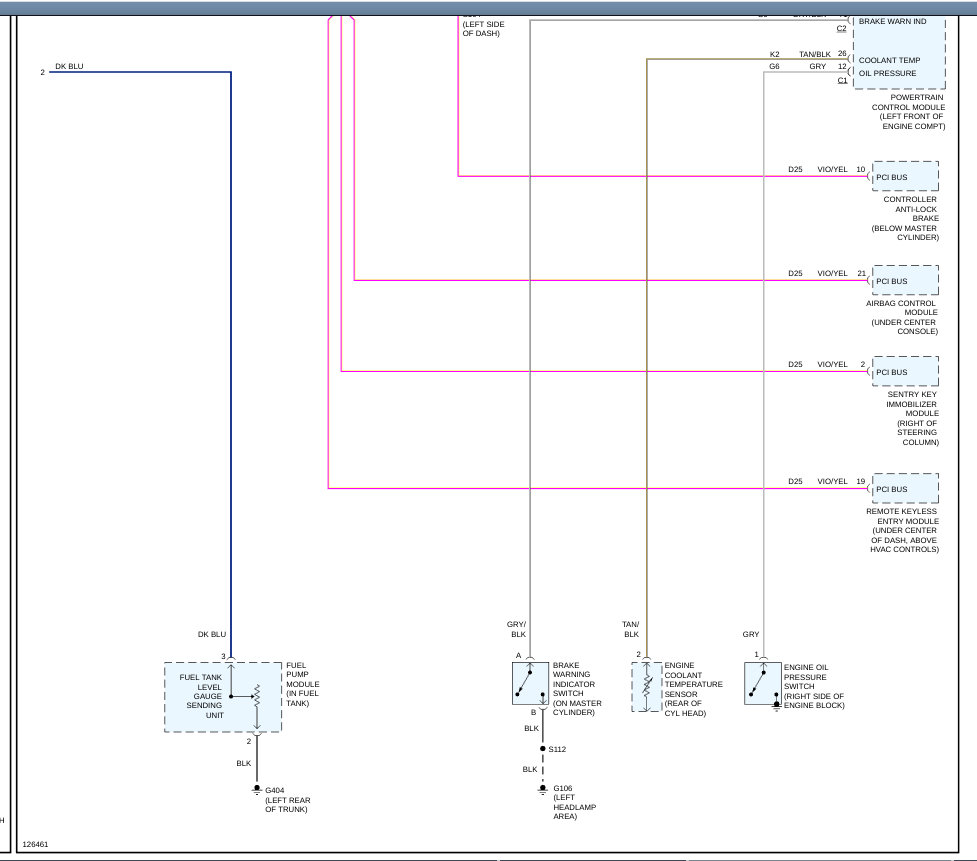The image size is (977, 861).
Task: Select the Brake Warning Indicator Switch symbol
Action: tap(530, 683)
